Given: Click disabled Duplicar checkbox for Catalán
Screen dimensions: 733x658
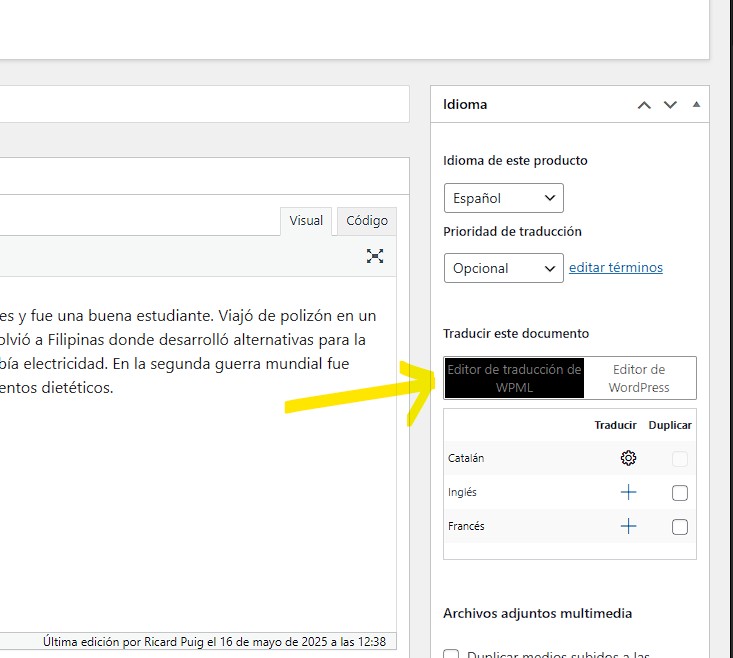Looking at the screenshot, I should tap(680, 458).
